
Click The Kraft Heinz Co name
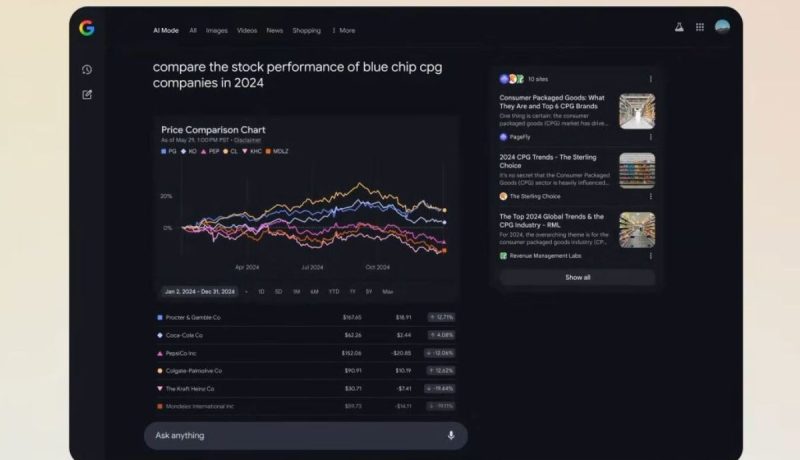pyautogui.click(x=190, y=389)
